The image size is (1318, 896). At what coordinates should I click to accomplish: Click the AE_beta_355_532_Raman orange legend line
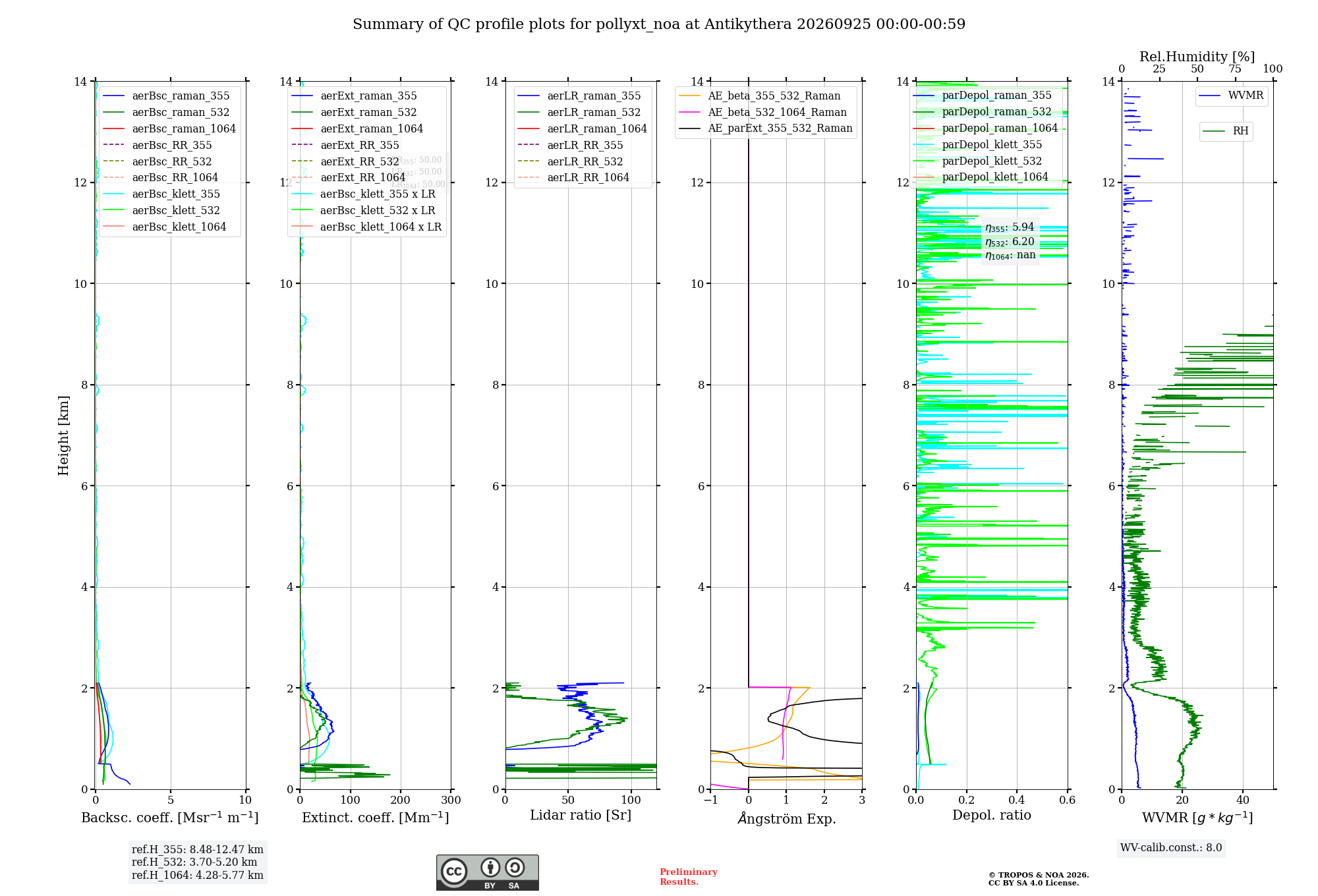(689, 96)
